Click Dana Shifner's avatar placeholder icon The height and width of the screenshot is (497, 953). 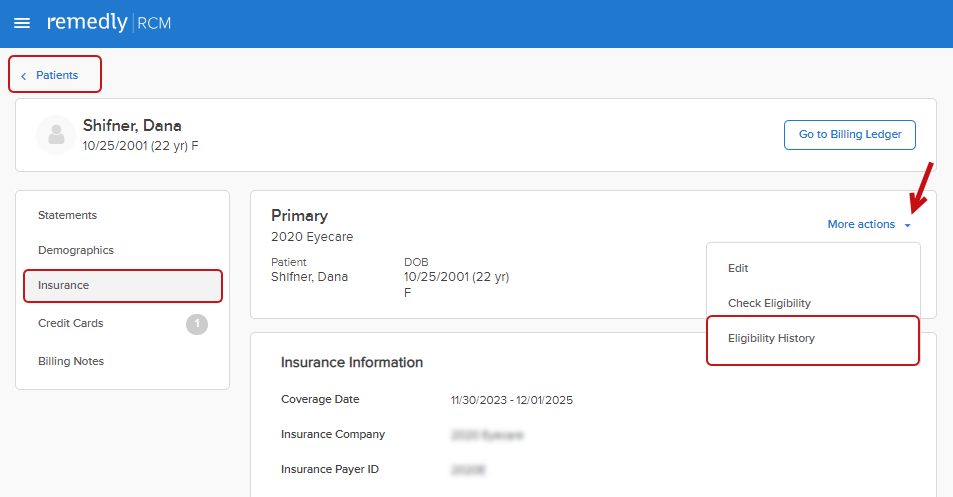pyautogui.click(x=56, y=135)
